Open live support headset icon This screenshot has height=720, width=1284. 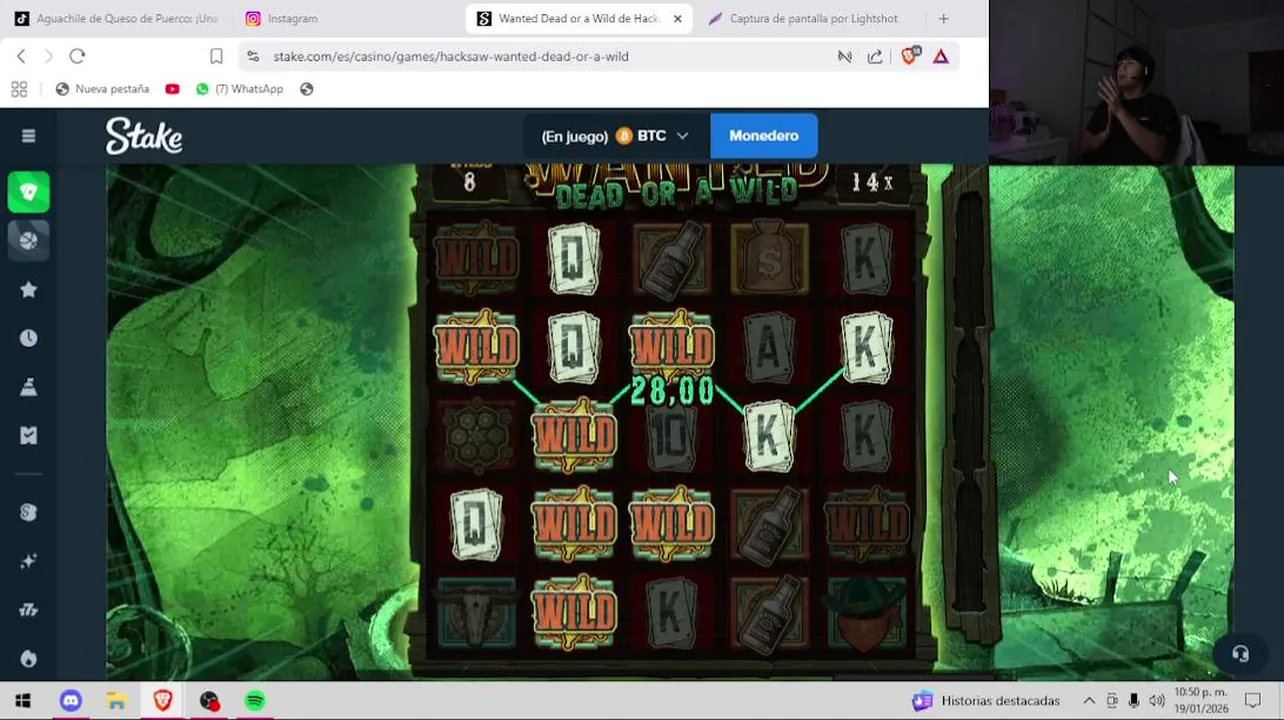(1240, 654)
